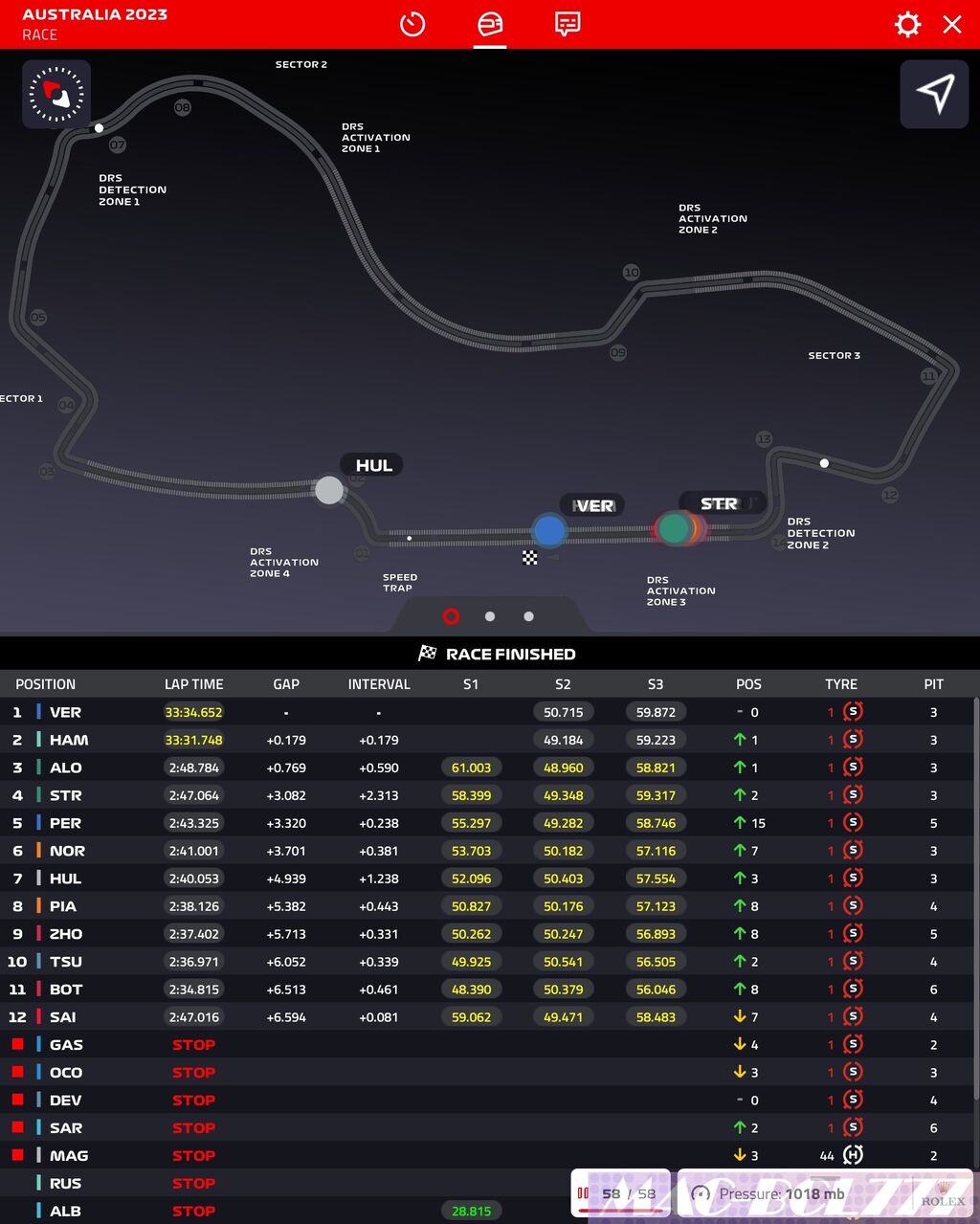
Task: Tap the hard tyre icon in MAG row
Action: [x=853, y=1155]
